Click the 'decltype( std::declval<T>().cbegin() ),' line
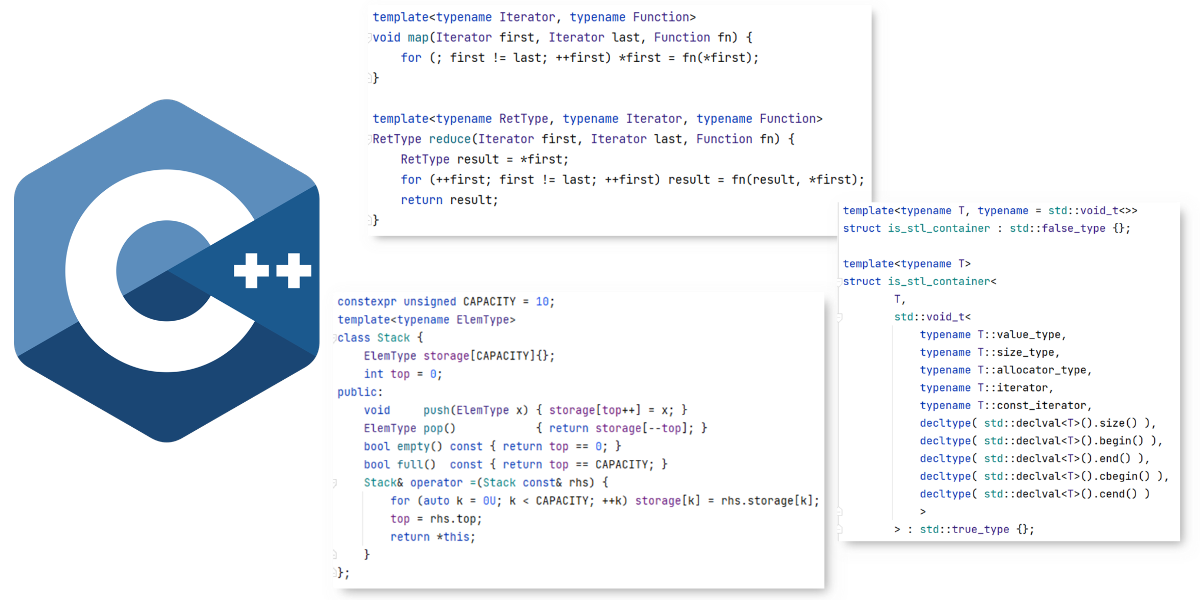Image resolution: width=1200 pixels, height=600 pixels. pyautogui.click(x=1044, y=476)
